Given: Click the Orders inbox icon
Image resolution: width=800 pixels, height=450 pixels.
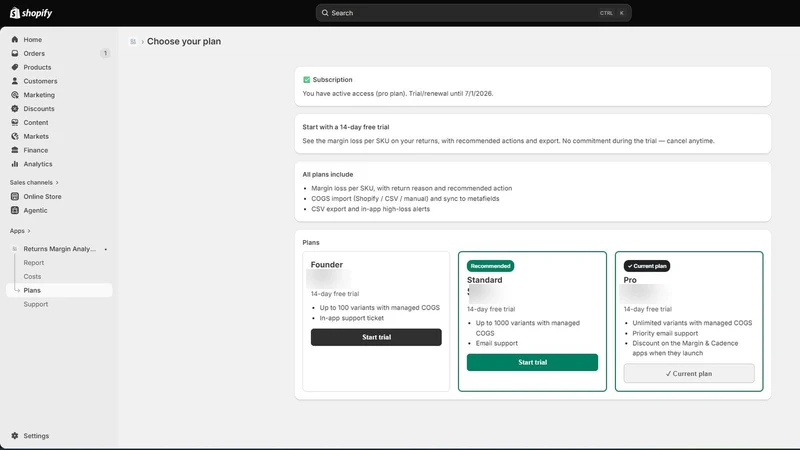Looking at the screenshot, I should 15,53.
